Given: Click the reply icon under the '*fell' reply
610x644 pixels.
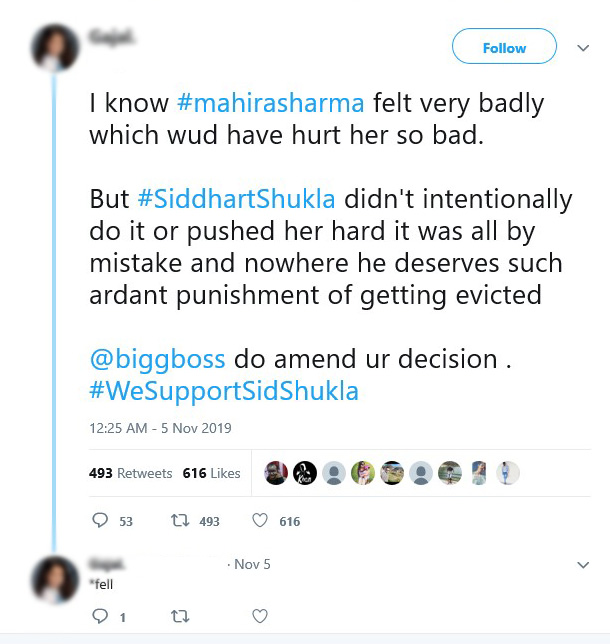Looking at the screenshot, I should pyautogui.click(x=100, y=616).
